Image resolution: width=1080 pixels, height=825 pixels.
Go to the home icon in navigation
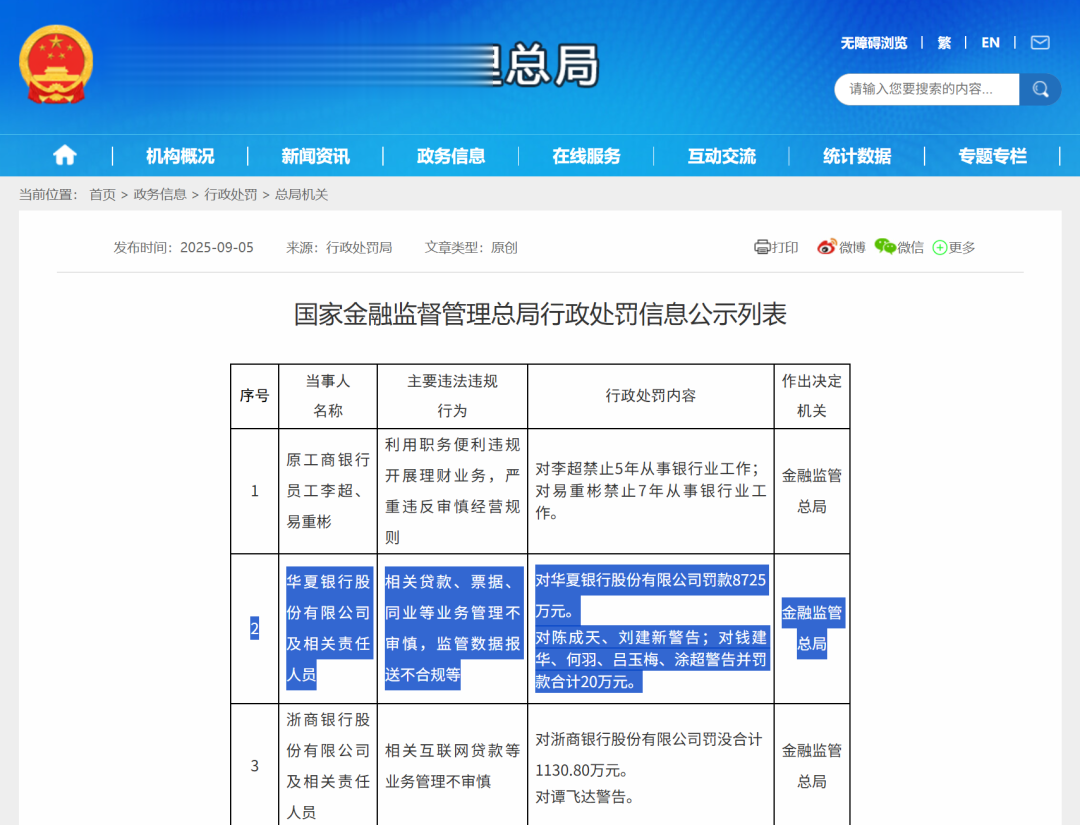coord(65,155)
